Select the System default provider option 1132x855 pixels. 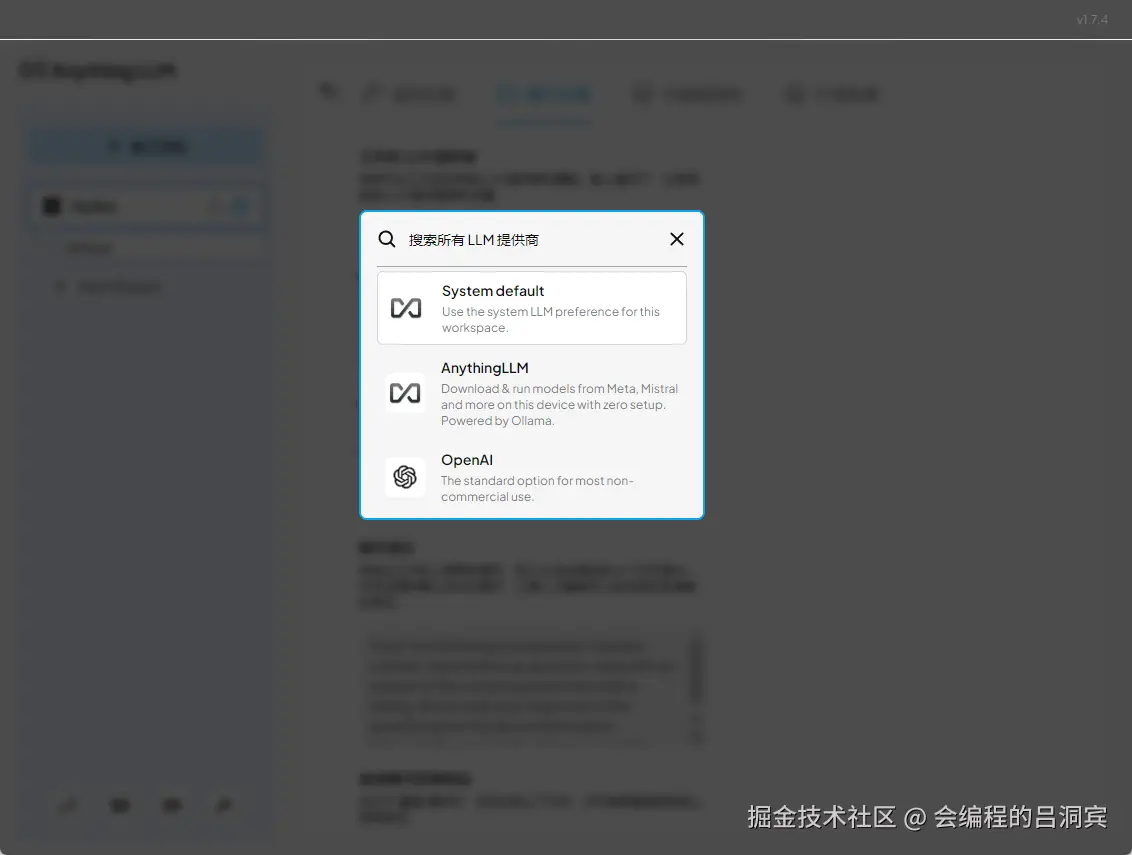pos(531,308)
